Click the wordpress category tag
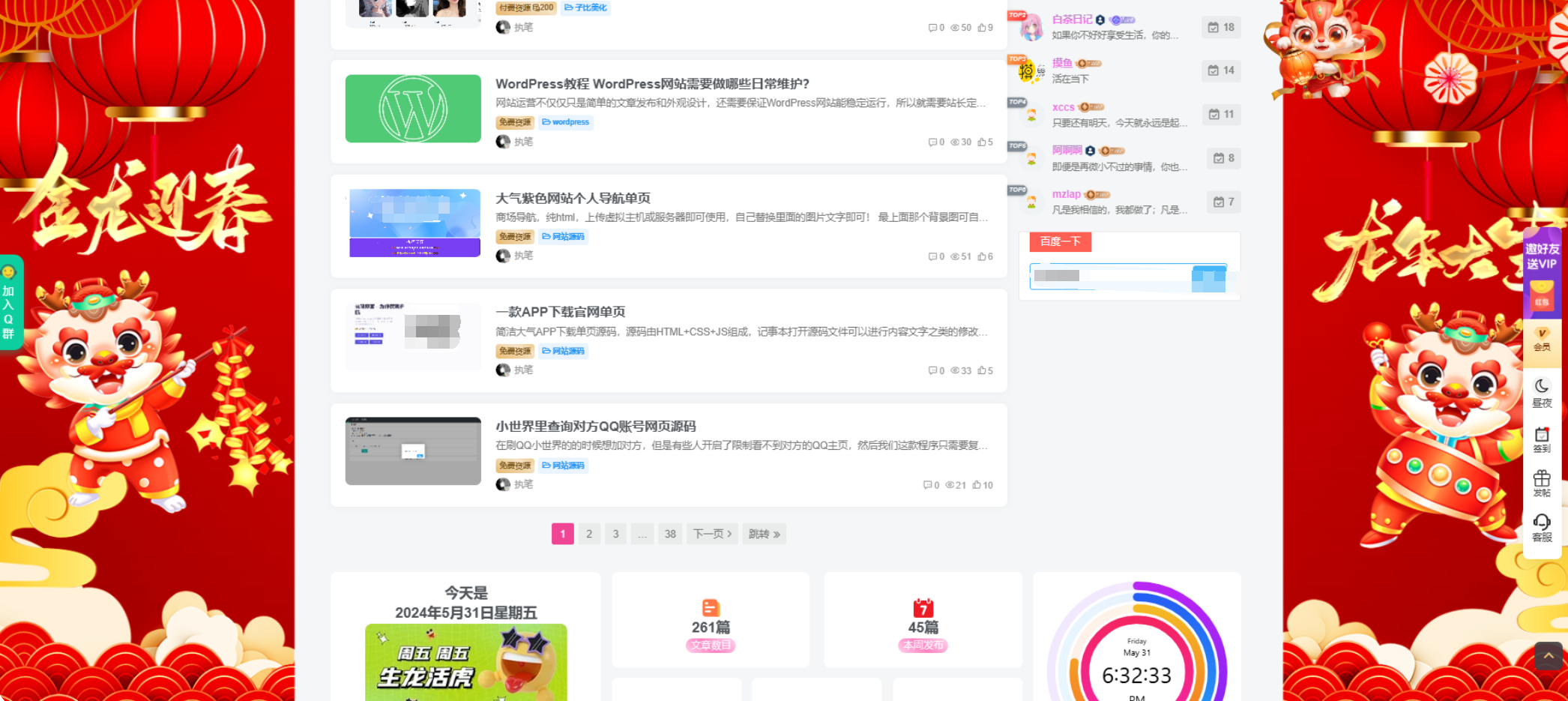The image size is (1568, 701). (566, 122)
